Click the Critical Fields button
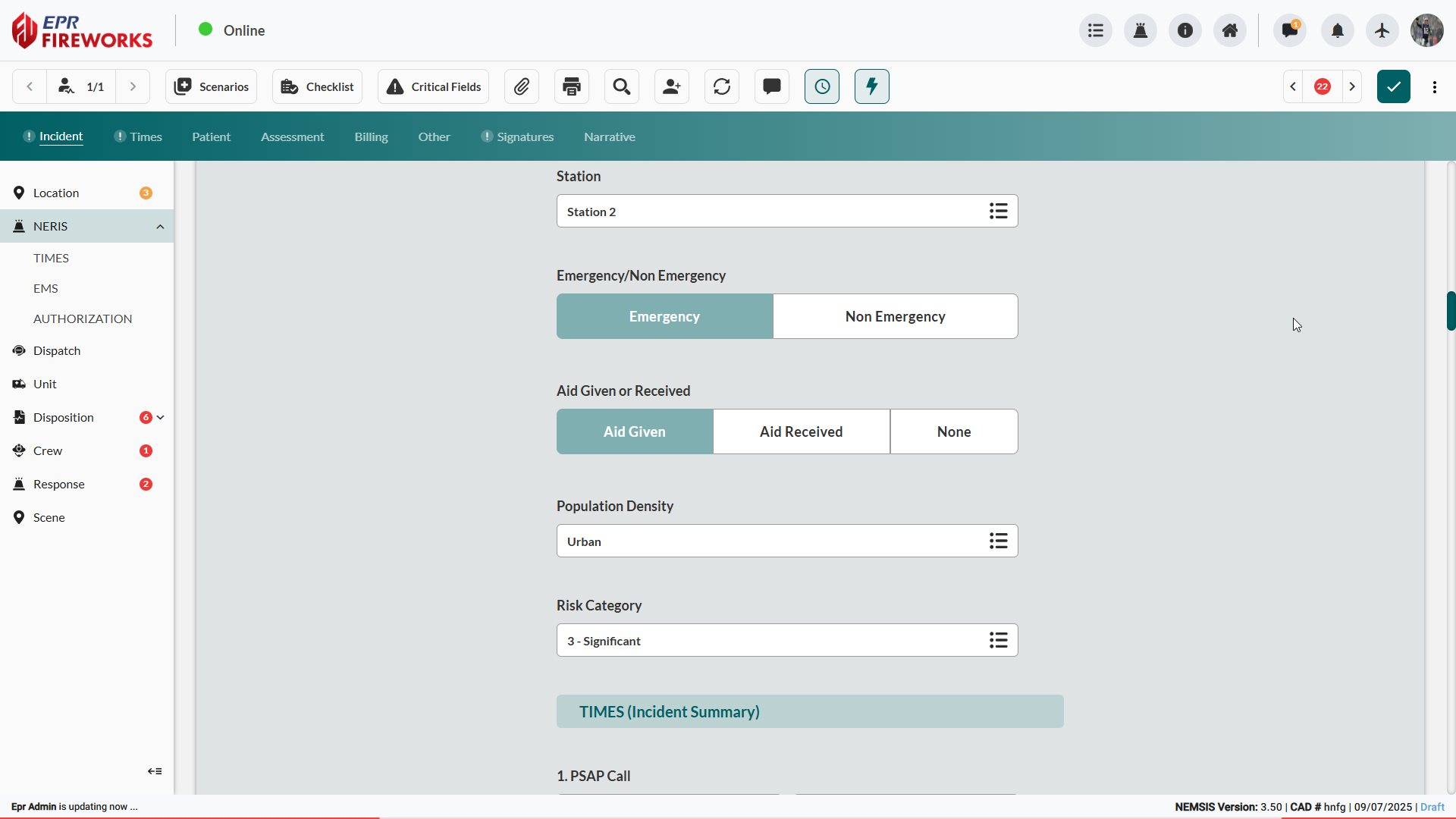 [x=434, y=86]
